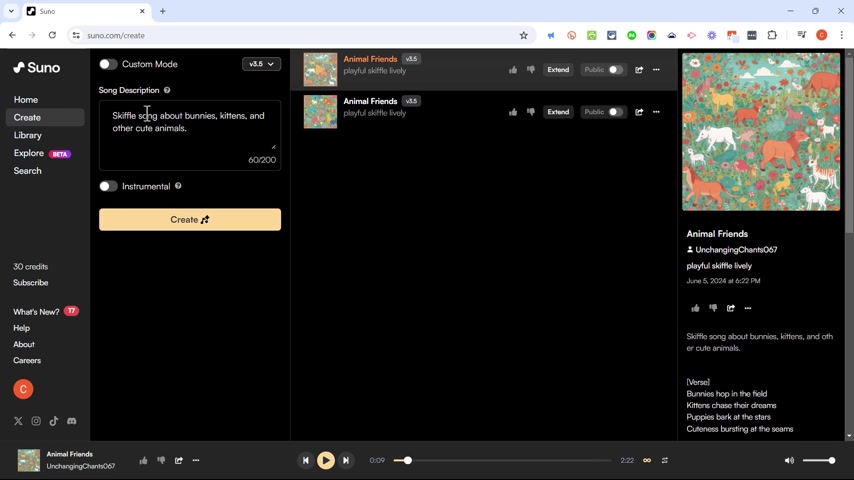854x480 pixels.
Task: Dislike the song in the player bar
Action: (161, 460)
